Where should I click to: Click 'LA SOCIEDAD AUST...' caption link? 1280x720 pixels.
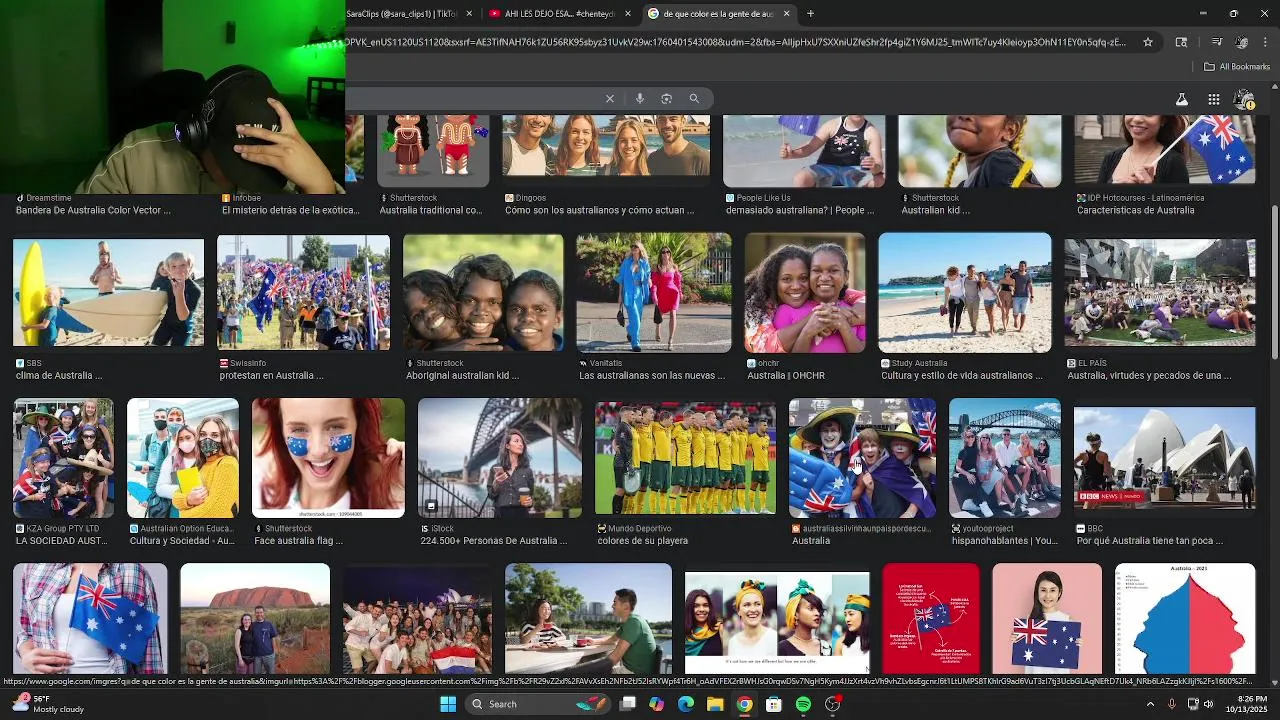point(61,541)
